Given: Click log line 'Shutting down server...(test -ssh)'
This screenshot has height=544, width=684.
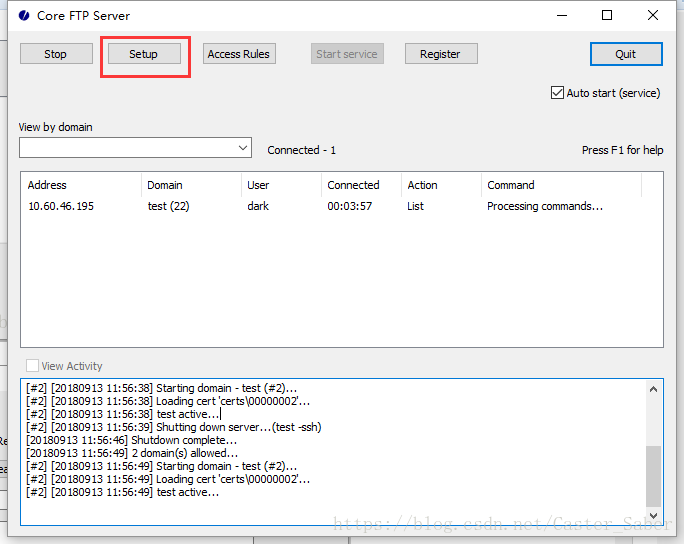Looking at the screenshot, I should (174, 427).
